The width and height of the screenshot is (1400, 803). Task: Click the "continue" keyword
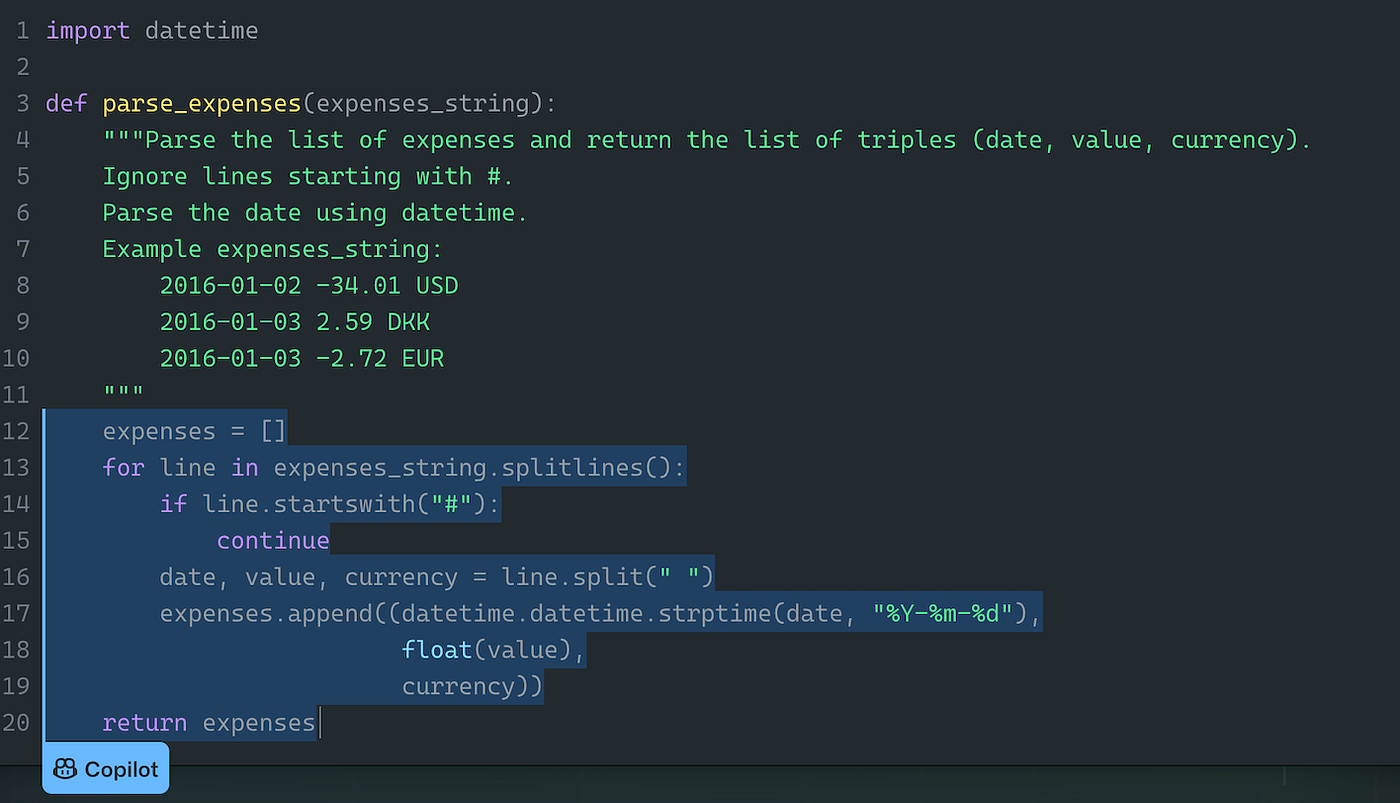(273, 541)
